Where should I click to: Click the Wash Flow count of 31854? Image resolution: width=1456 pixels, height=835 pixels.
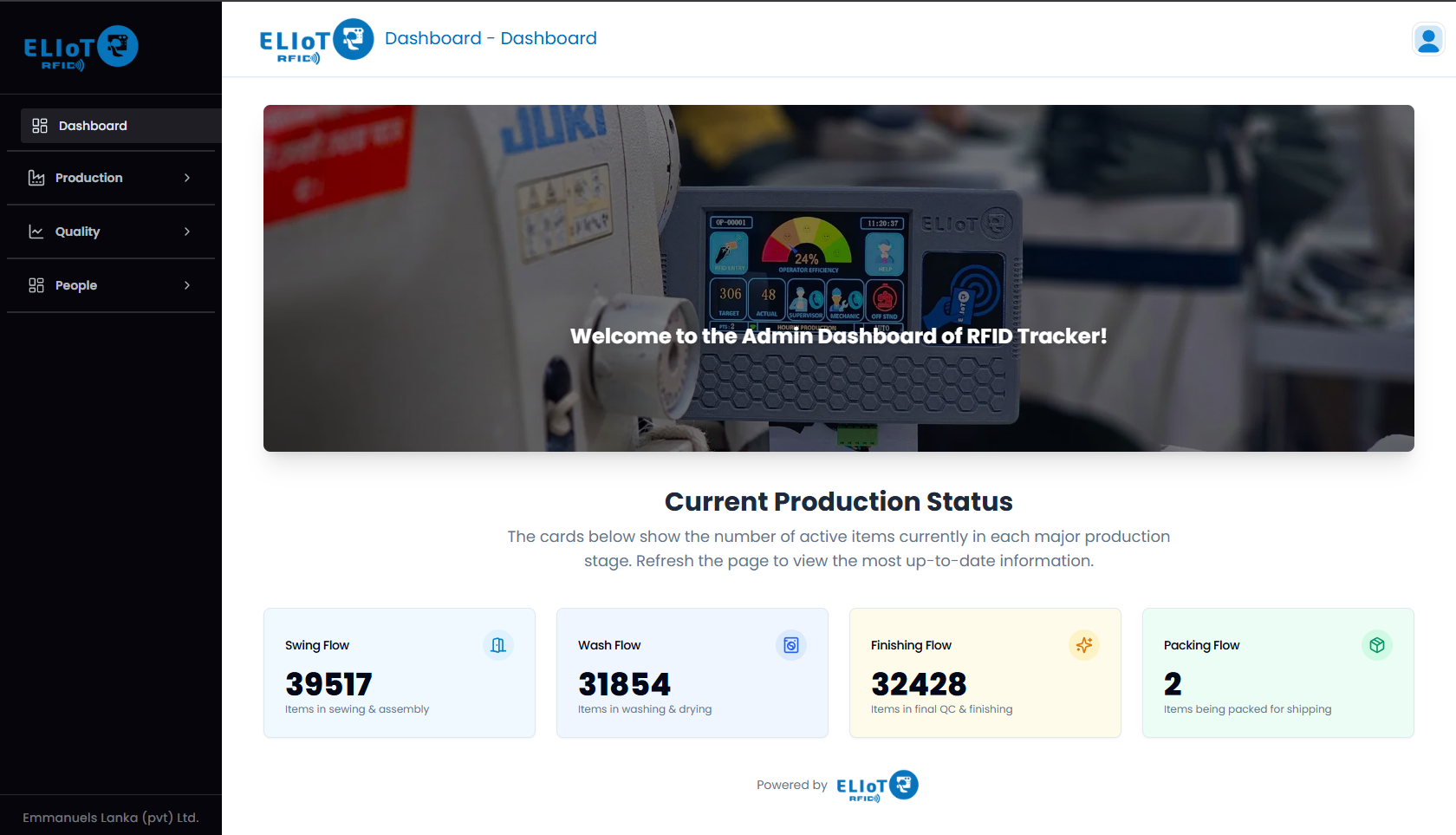[624, 684]
